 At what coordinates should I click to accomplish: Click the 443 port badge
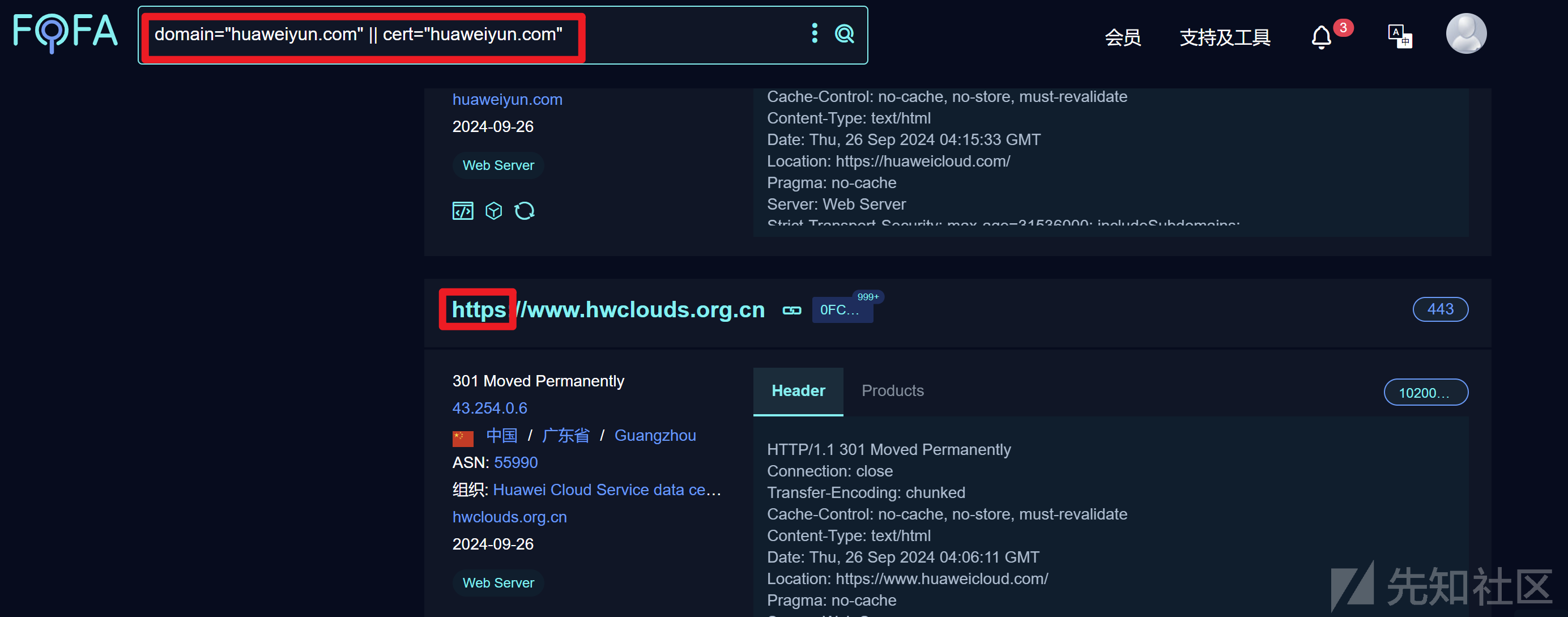point(1439,309)
